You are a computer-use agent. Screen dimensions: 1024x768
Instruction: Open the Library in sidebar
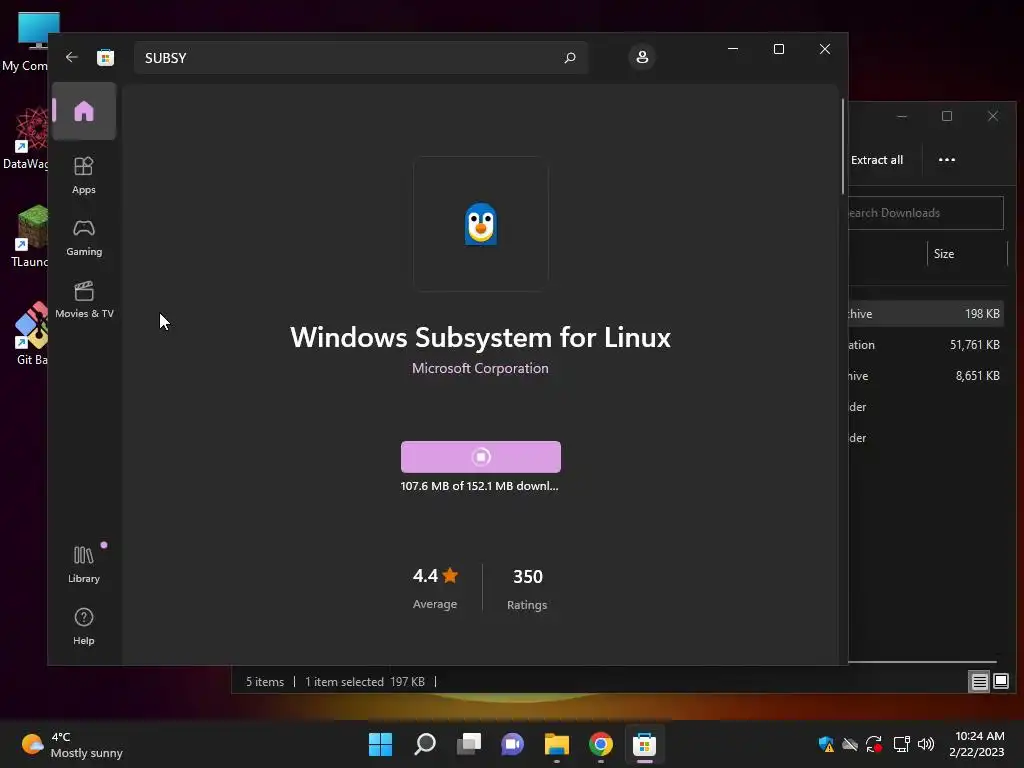[x=84, y=564]
